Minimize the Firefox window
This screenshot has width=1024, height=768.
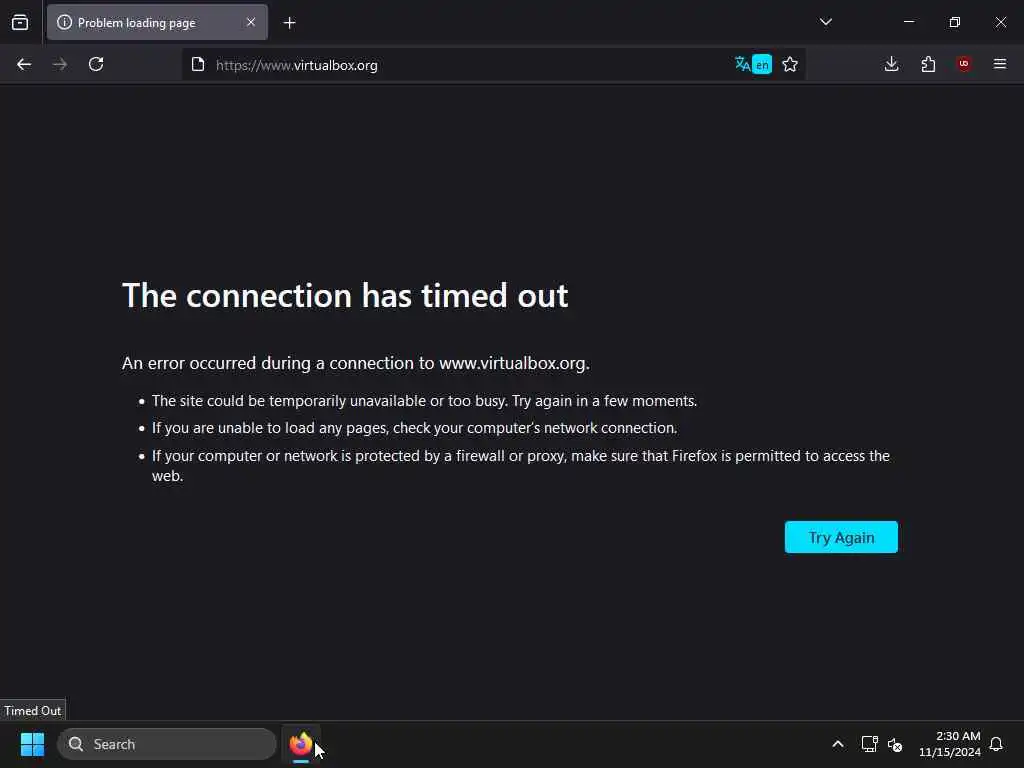(909, 22)
